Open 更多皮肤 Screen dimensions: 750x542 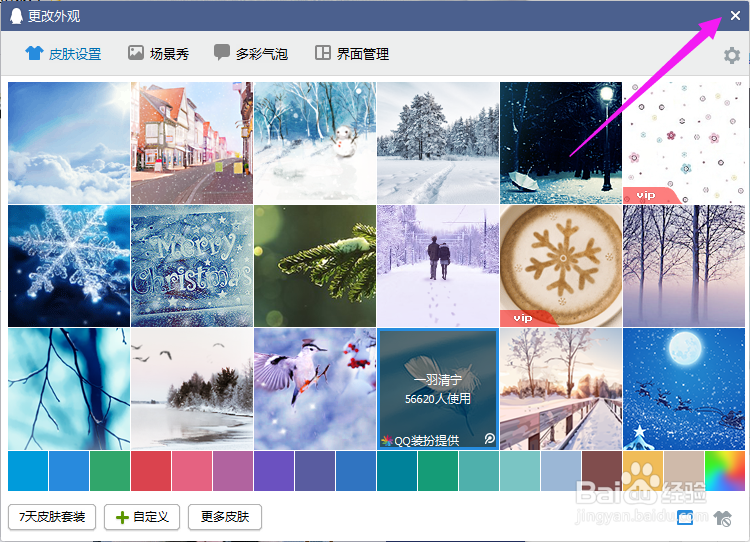[225, 517]
